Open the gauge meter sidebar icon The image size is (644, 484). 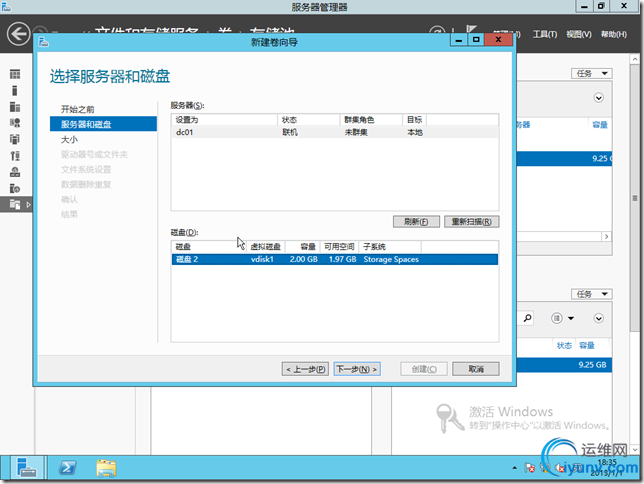pos(15,172)
